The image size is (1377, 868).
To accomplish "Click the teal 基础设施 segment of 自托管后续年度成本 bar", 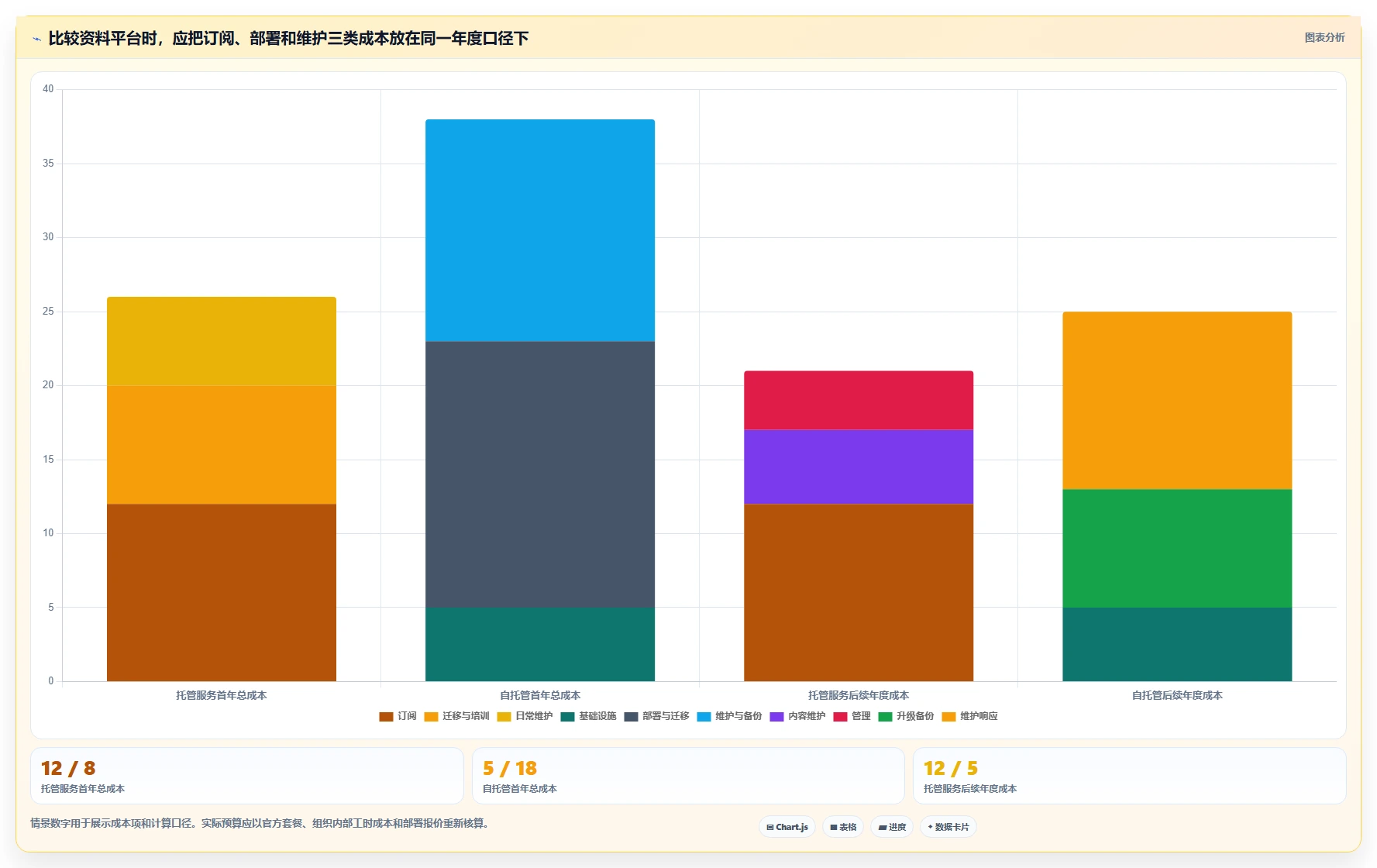I will point(1177,644).
